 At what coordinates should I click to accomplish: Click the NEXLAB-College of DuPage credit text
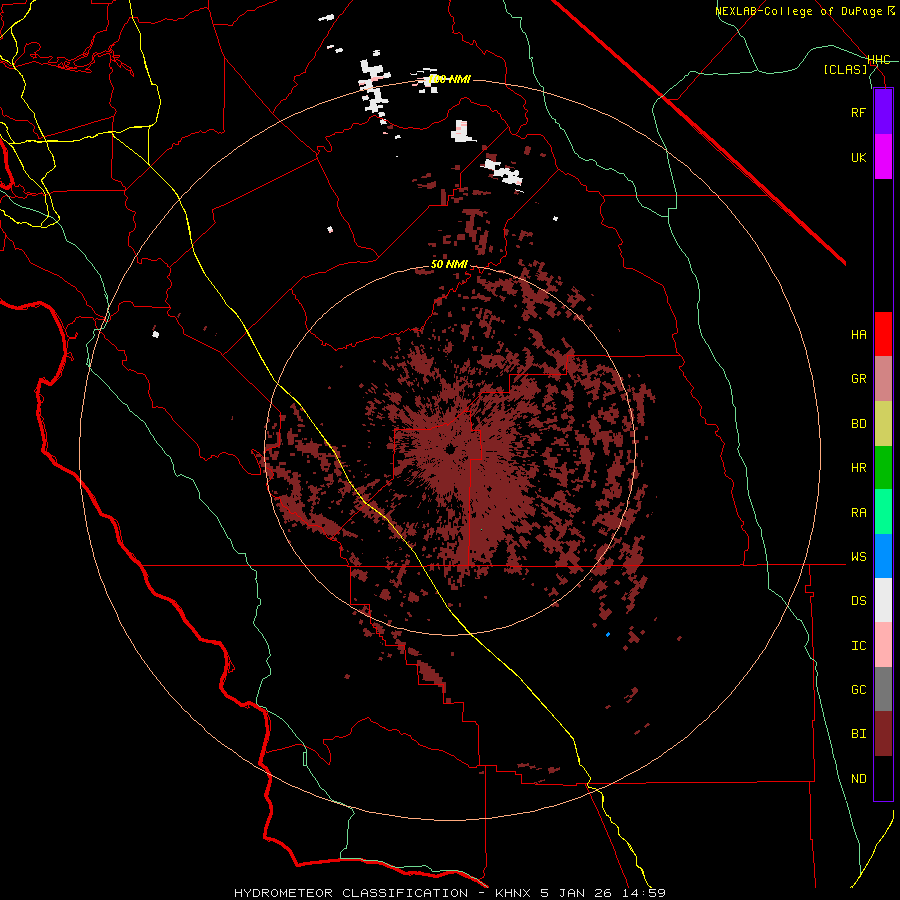point(798,11)
